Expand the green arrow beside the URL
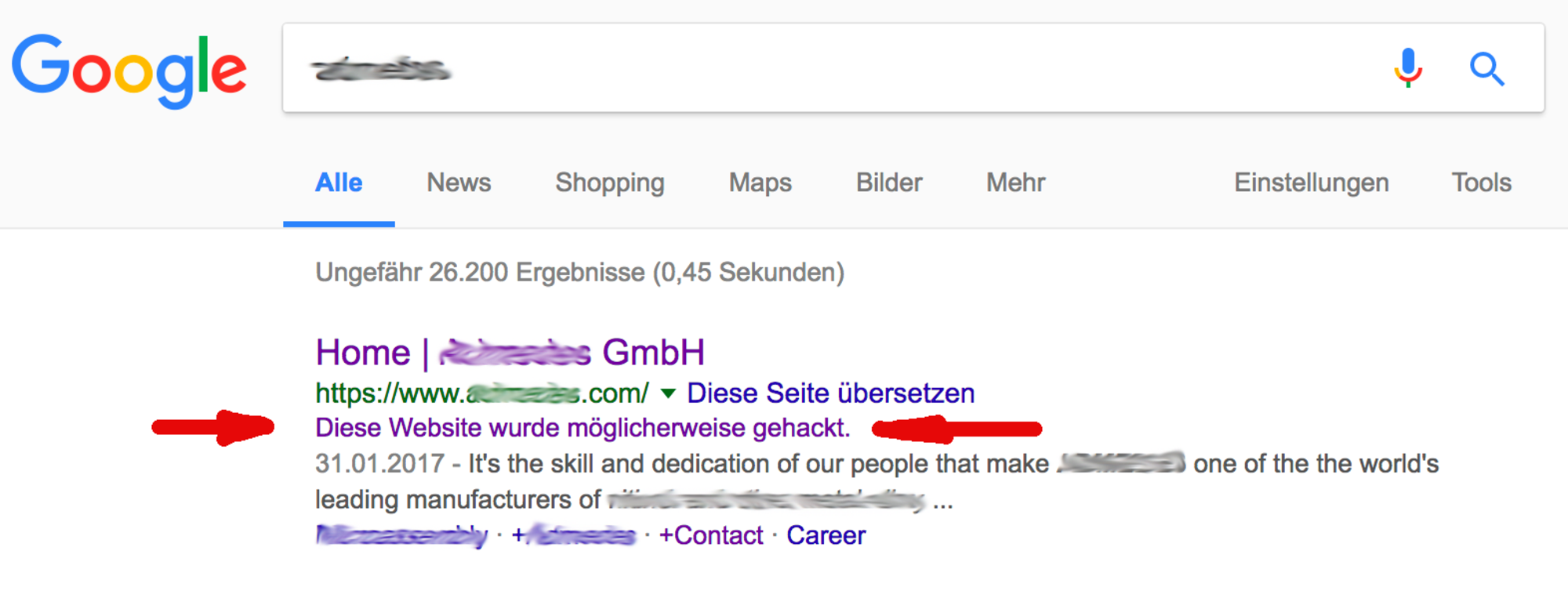Viewport: 1568px width, 616px height. tap(668, 393)
